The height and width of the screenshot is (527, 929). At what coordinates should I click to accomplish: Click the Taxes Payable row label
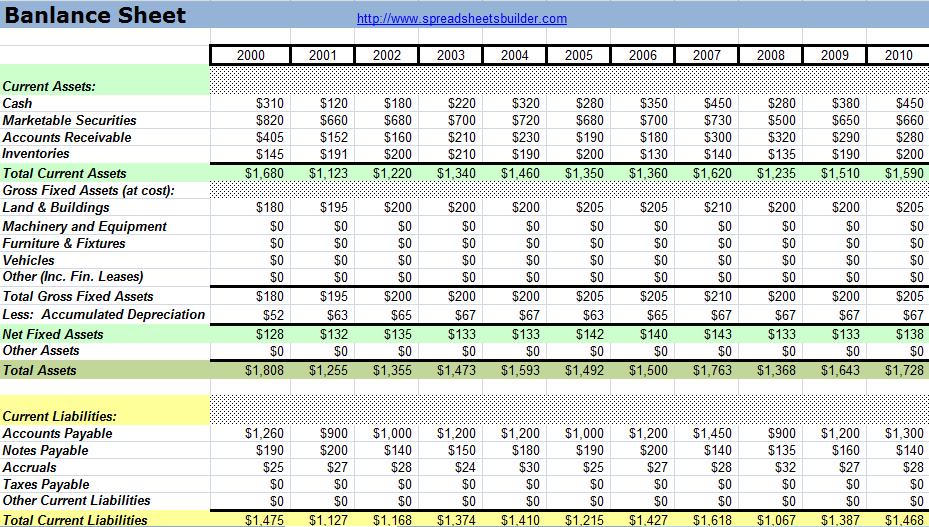46,485
